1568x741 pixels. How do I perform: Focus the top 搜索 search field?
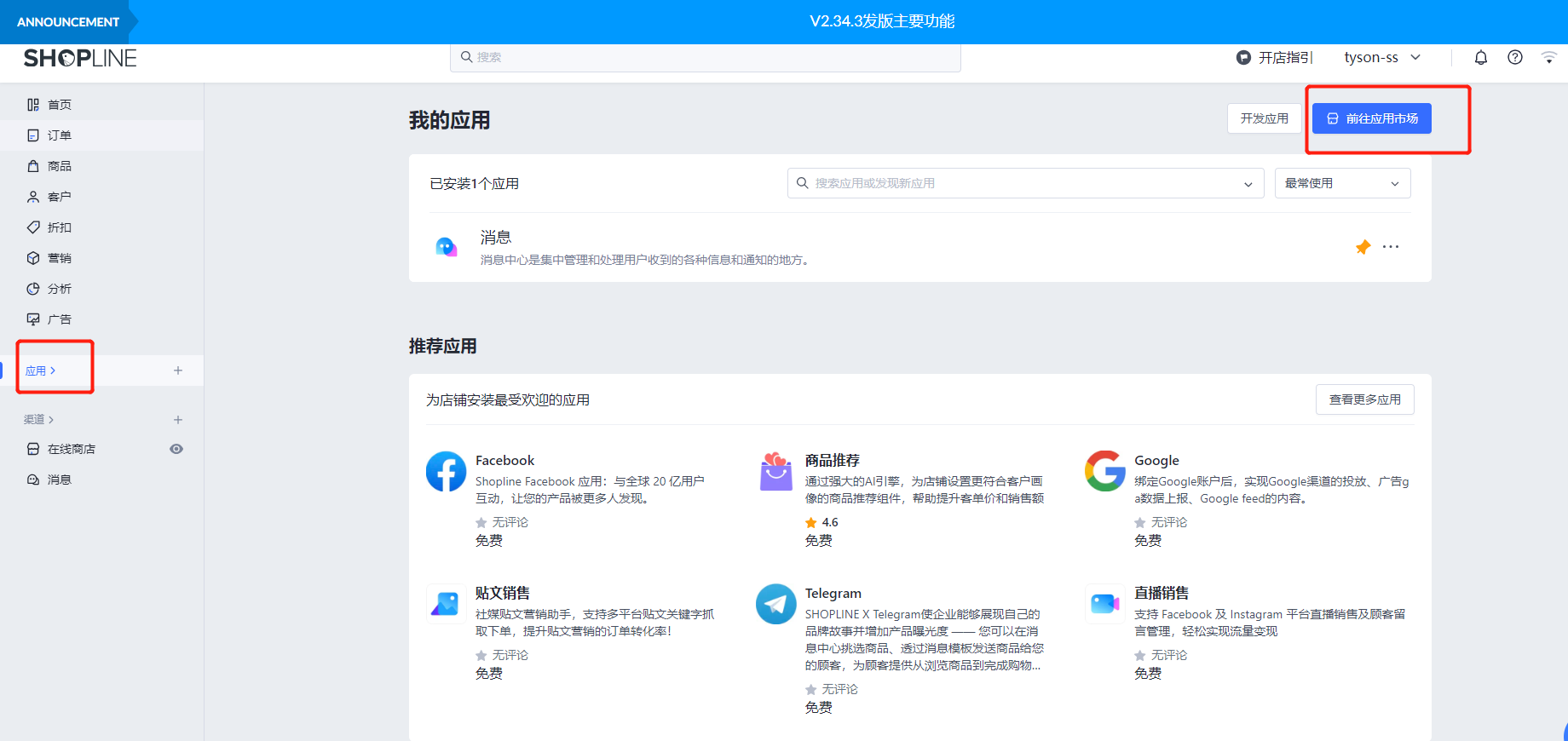(x=705, y=57)
